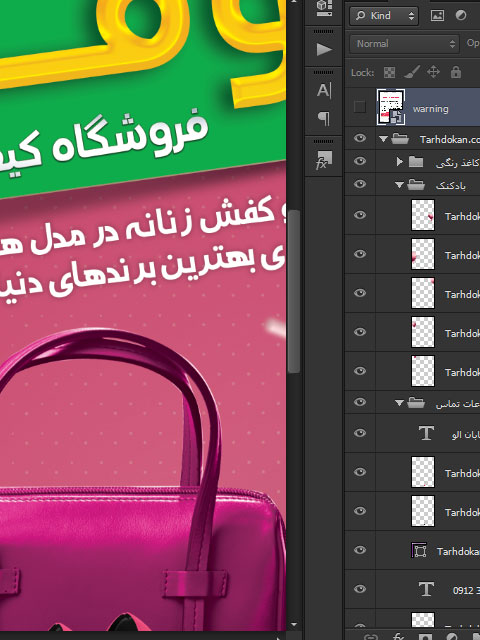The height and width of the screenshot is (640, 480).
Task: Hide the Tarhdokan.com group
Action: pyautogui.click(x=360, y=138)
